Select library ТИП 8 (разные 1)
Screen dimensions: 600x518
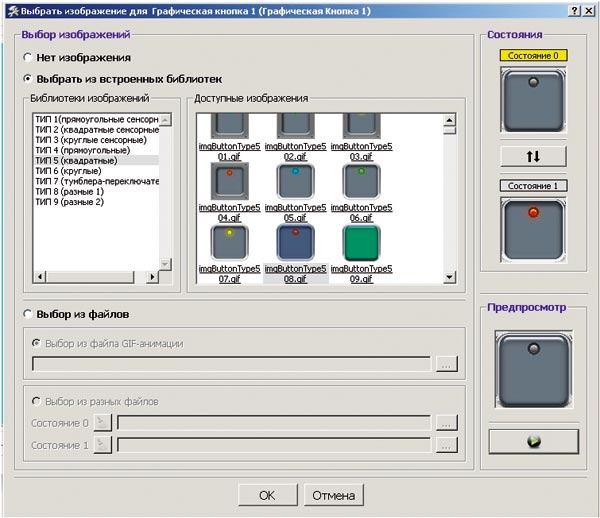pos(96,192)
